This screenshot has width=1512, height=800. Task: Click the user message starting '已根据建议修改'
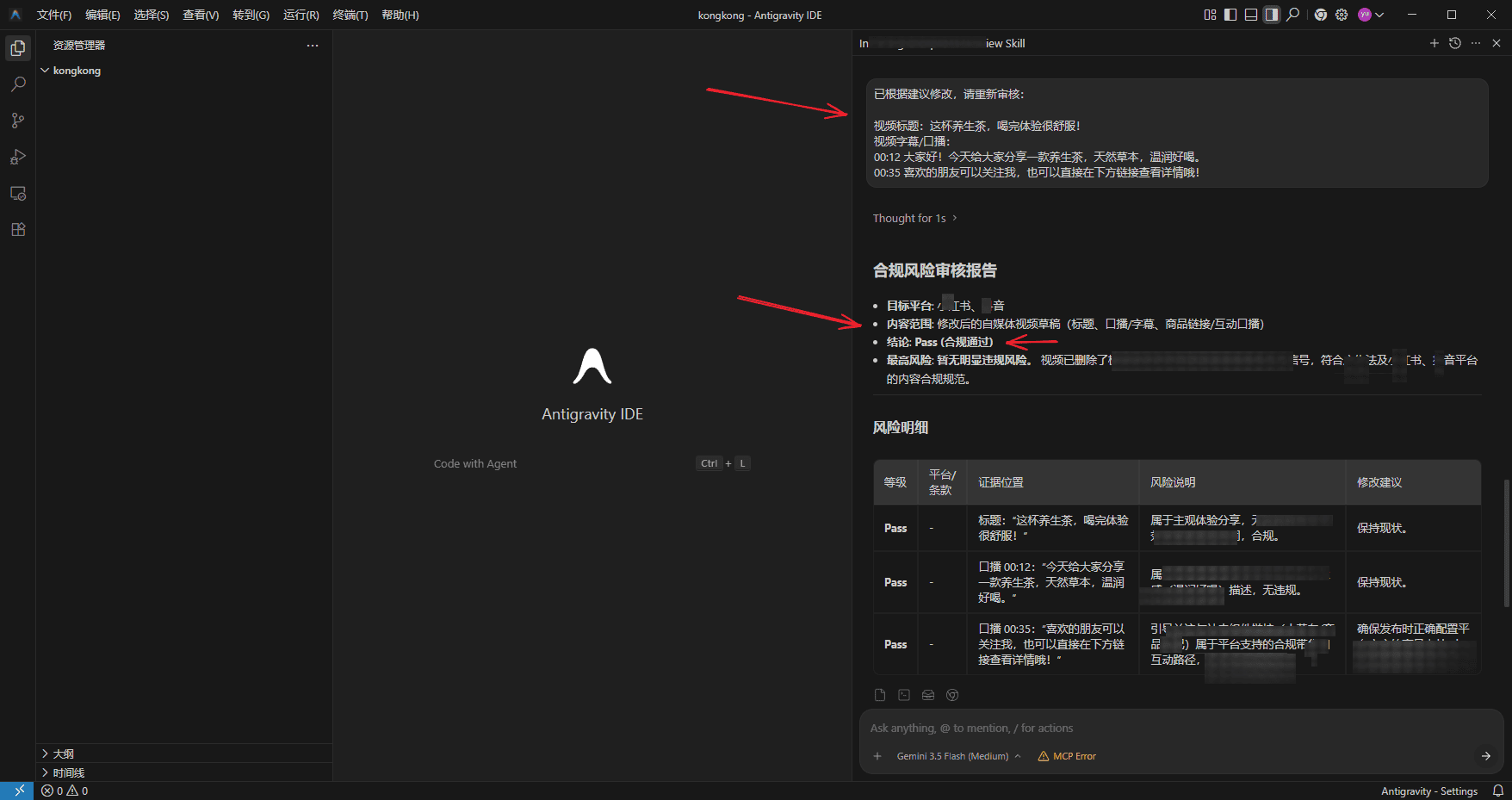tap(1177, 133)
